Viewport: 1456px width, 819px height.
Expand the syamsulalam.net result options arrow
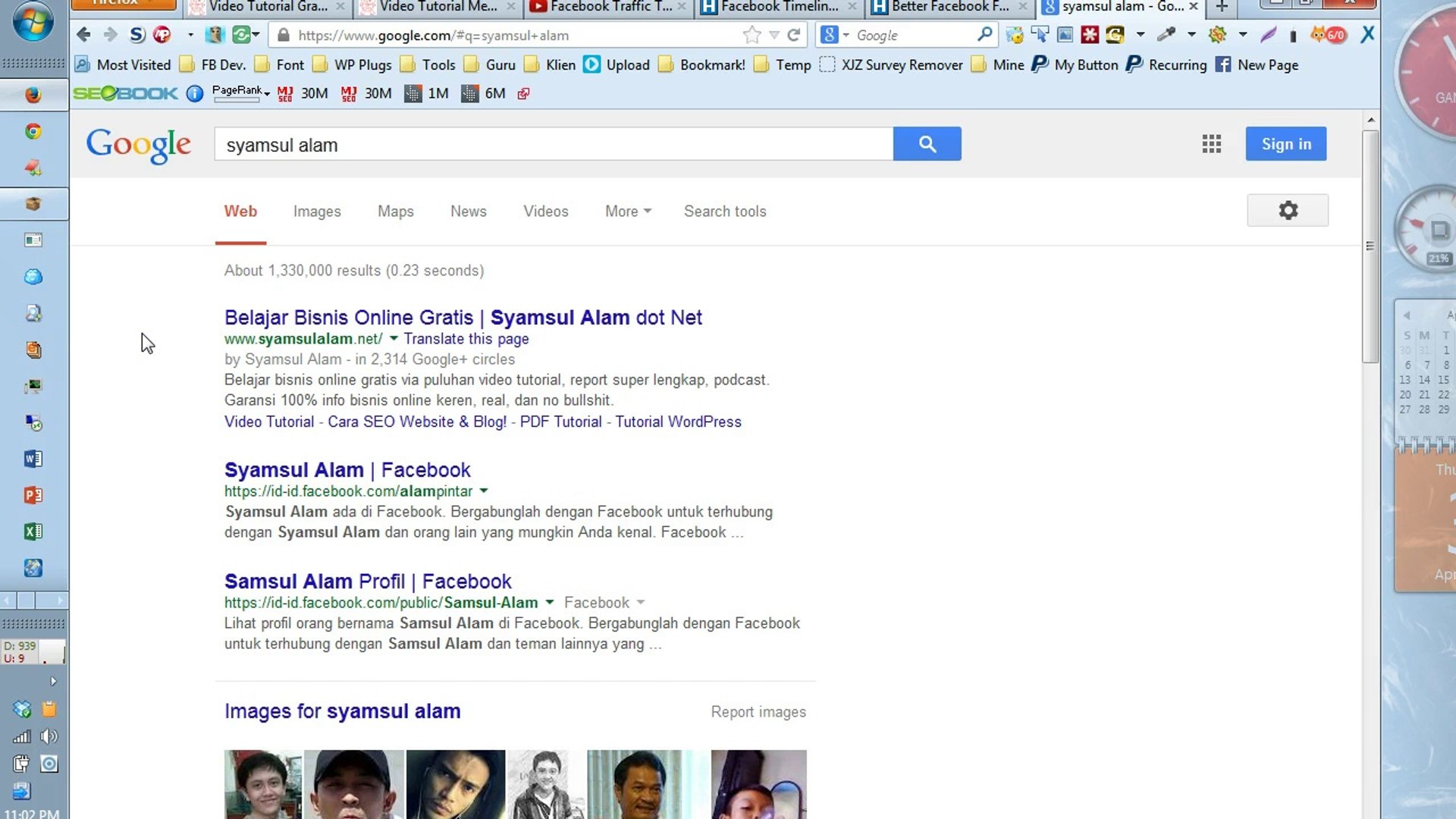394,339
